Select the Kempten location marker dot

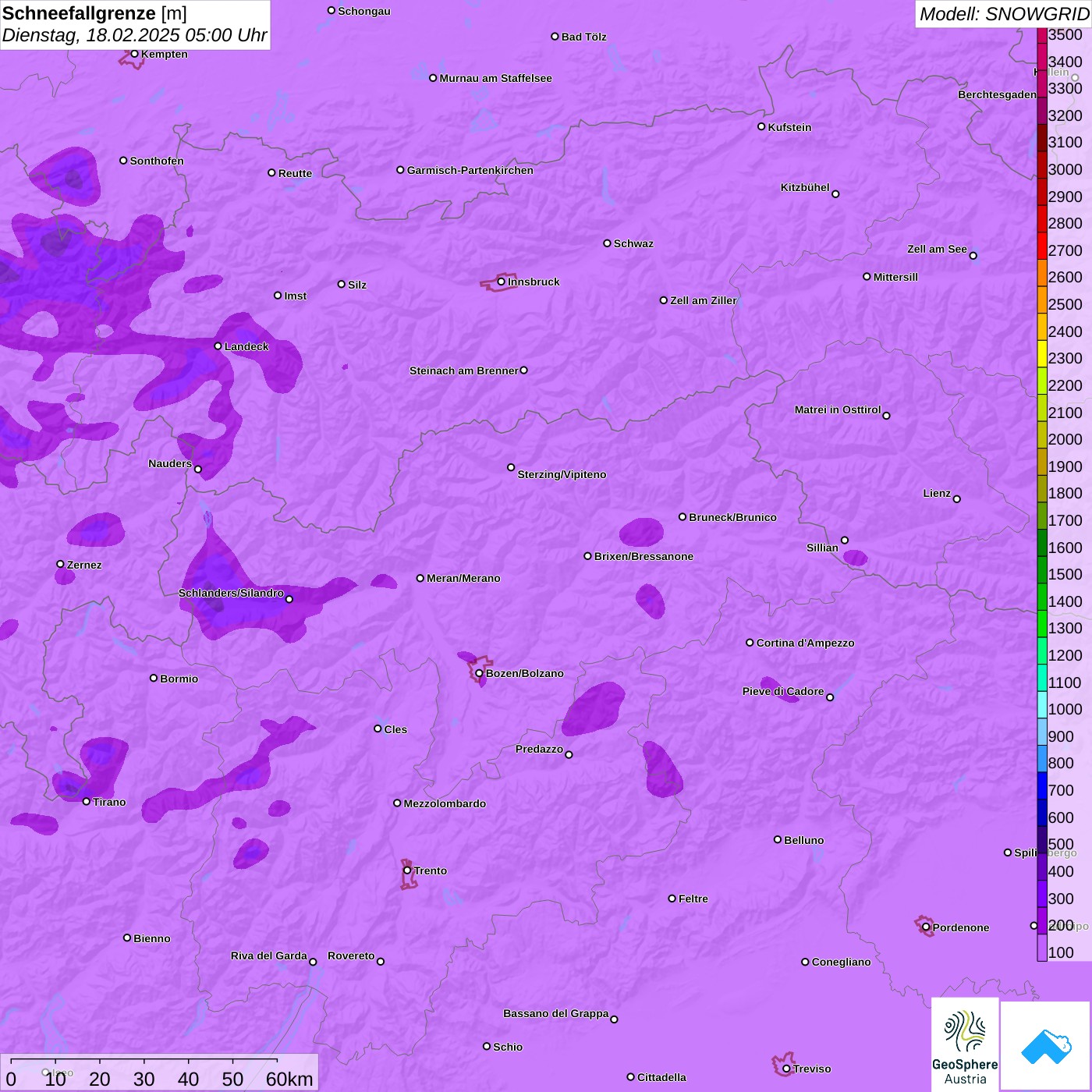tap(134, 54)
